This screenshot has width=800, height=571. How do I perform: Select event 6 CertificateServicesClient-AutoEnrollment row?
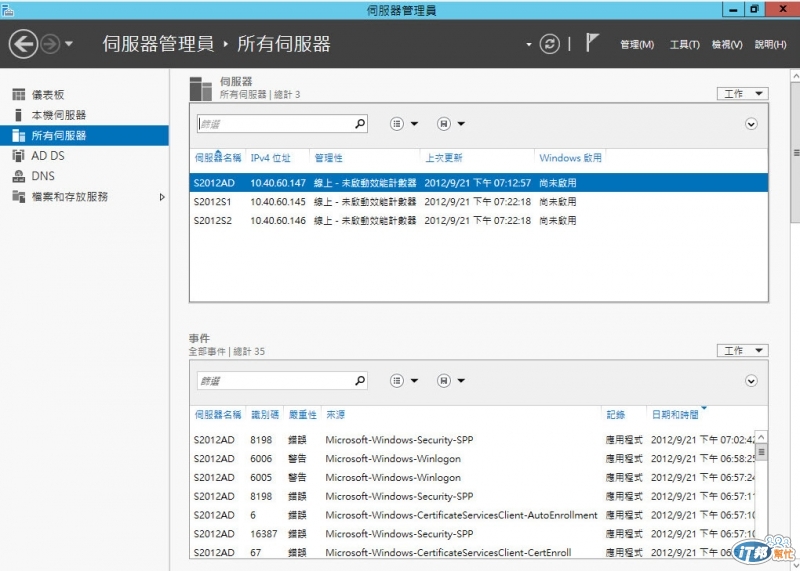click(473, 515)
